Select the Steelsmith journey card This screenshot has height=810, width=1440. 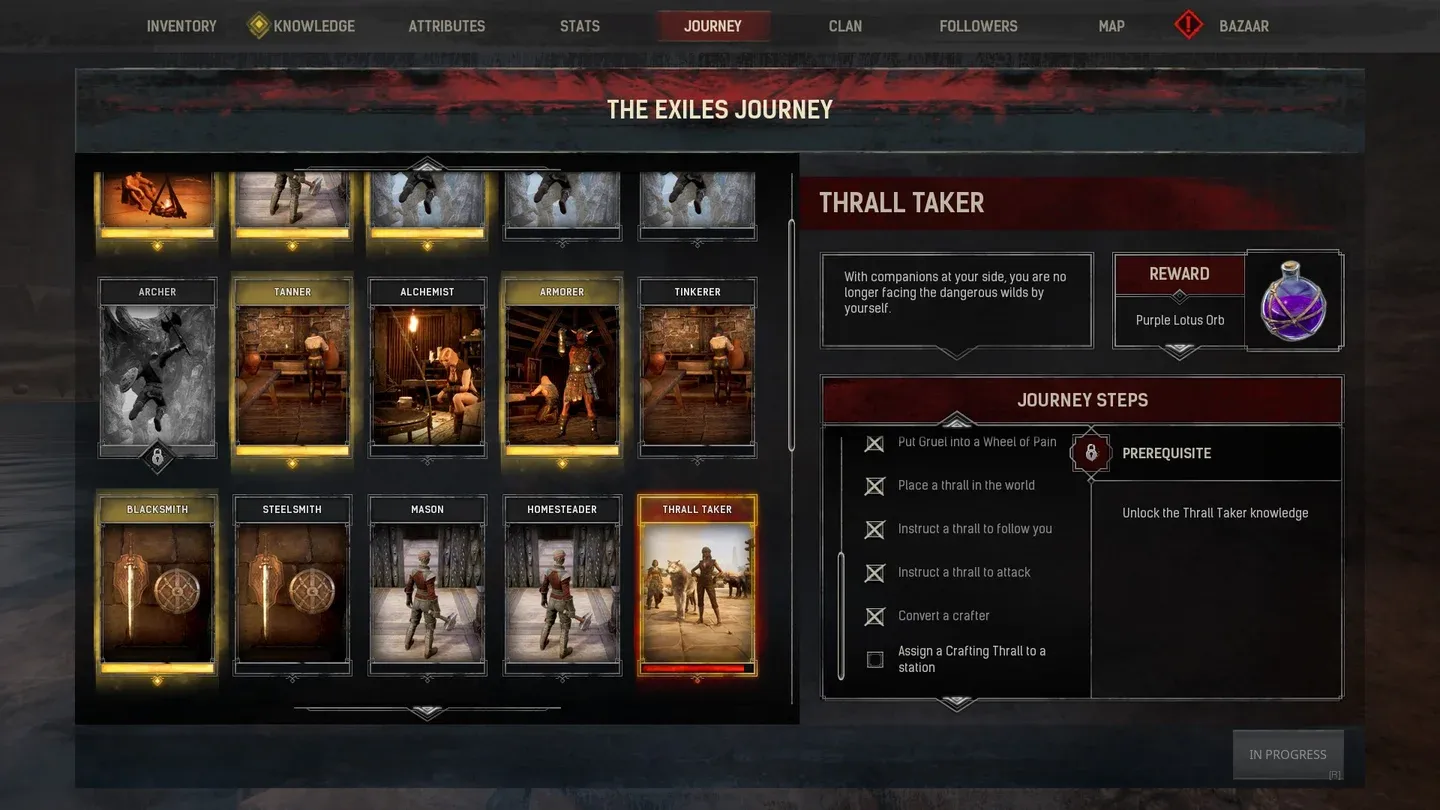(x=292, y=586)
